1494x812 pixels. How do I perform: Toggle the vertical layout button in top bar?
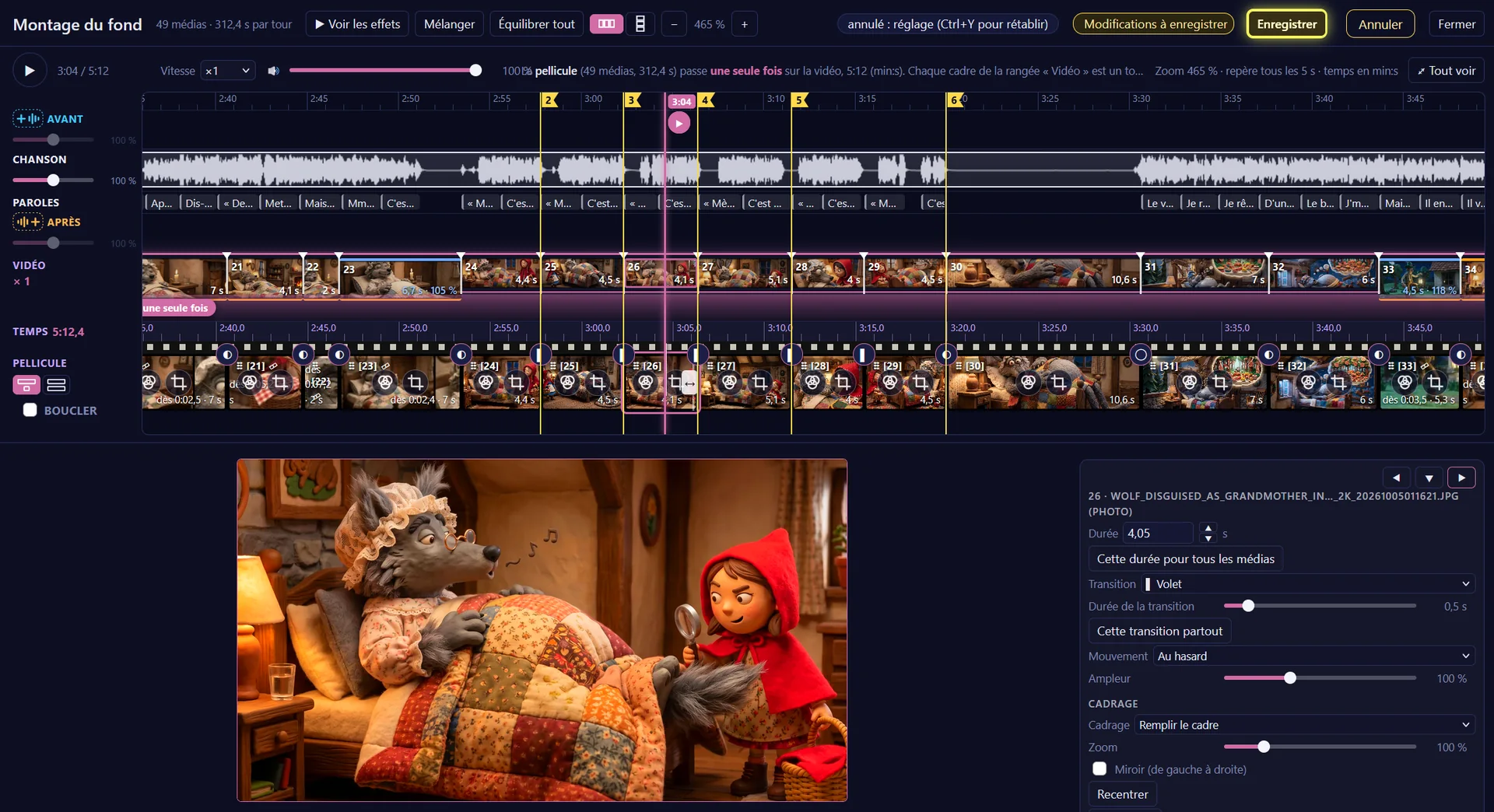(x=640, y=24)
